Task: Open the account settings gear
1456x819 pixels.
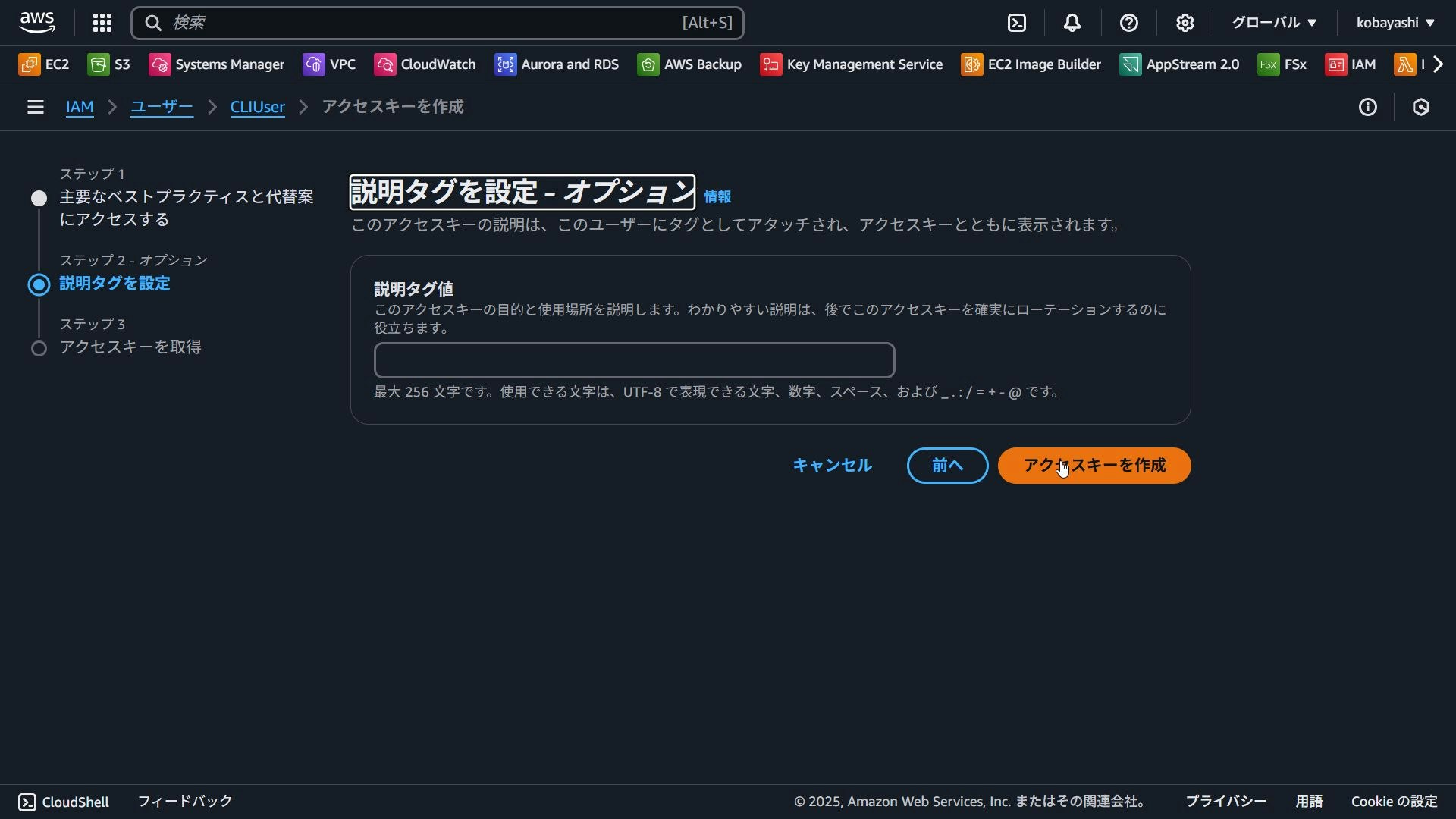Action: pos(1185,23)
